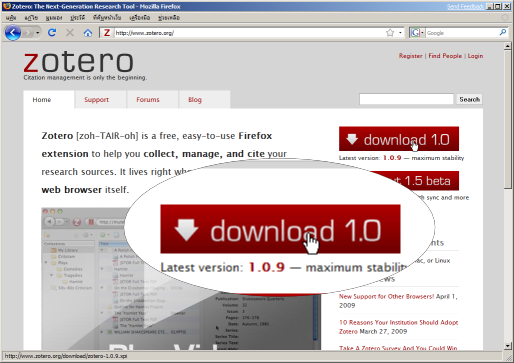Image resolution: width=514 pixels, height=363 pixels.
Task: Go back with the blue Back arrow
Action: 13,33
